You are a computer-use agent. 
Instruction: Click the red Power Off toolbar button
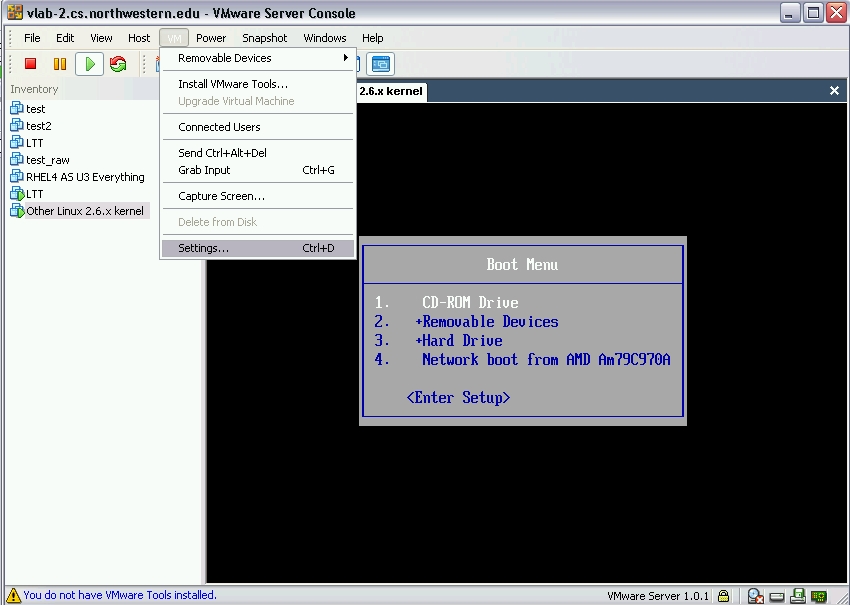(30, 64)
